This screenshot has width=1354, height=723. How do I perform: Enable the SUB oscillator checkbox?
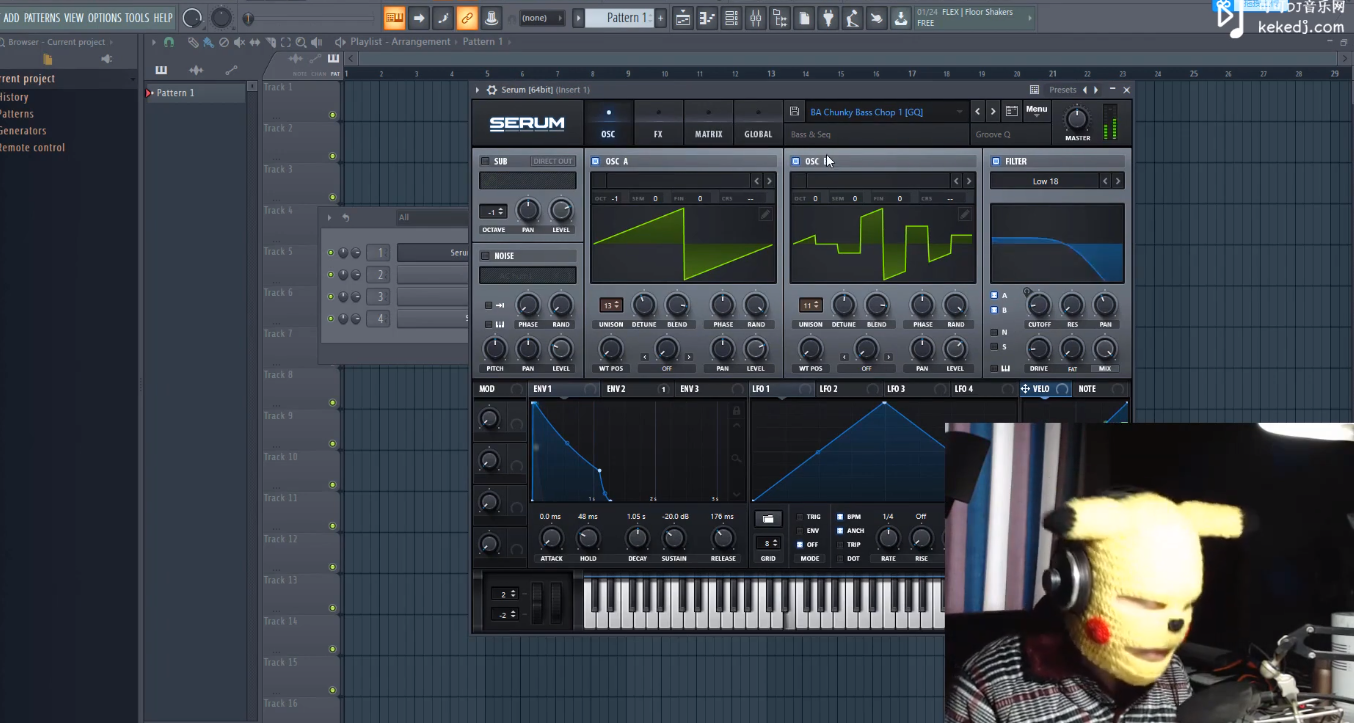485,161
